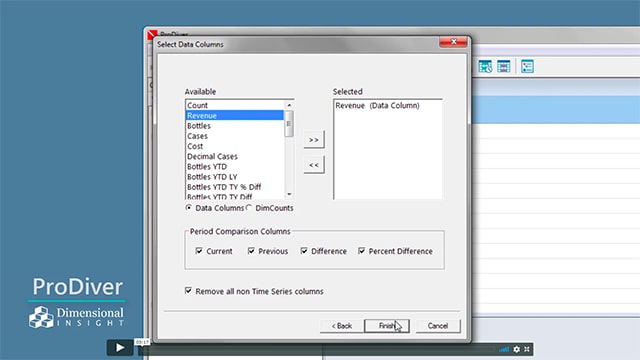Image resolution: width=640 pixels, height=360 pixels.
Task: Uncheck the Previous checkbox
Action: click(251, 251)
